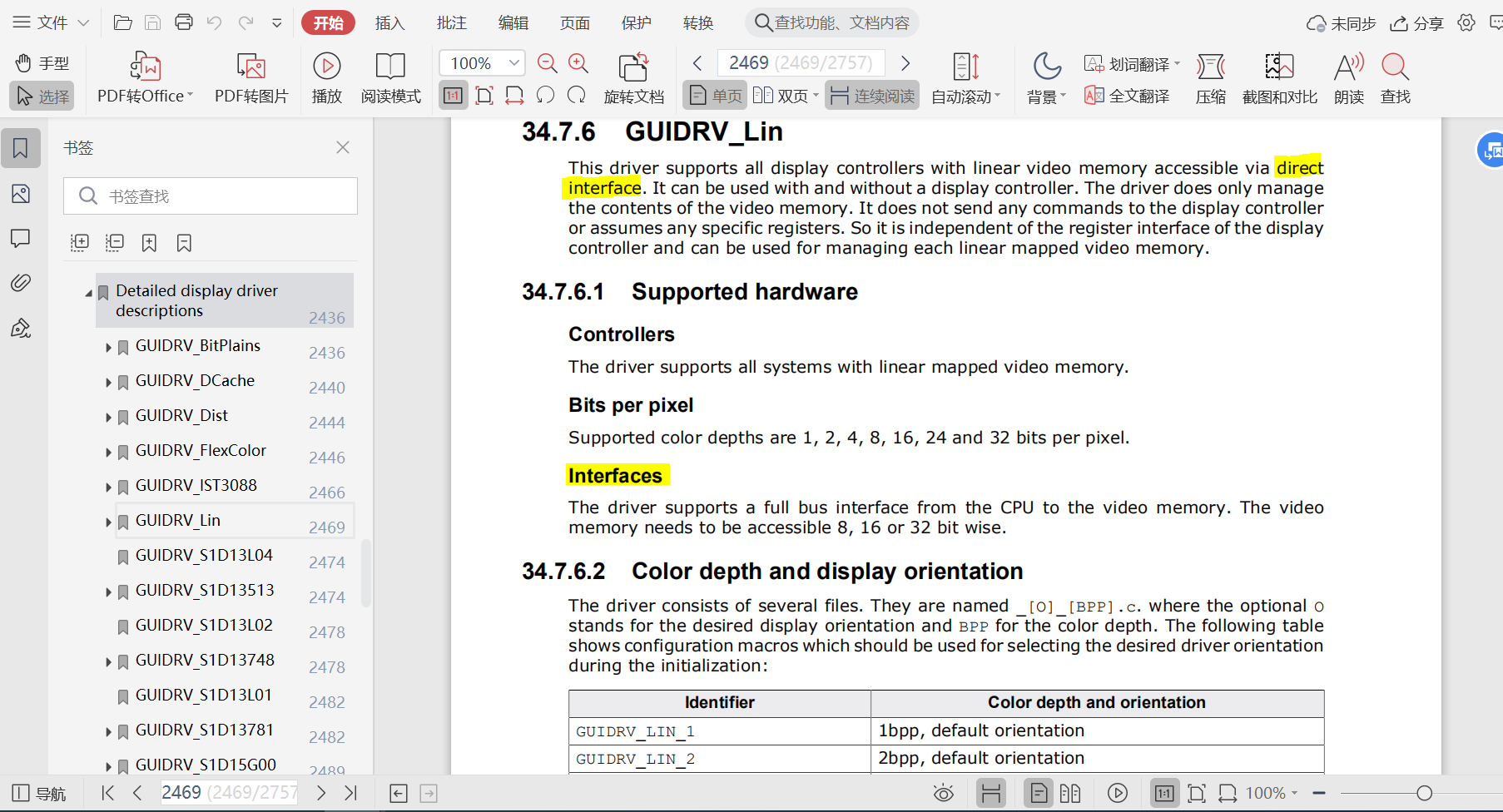Rotate page counterclockwise icon

click(546, 96)
